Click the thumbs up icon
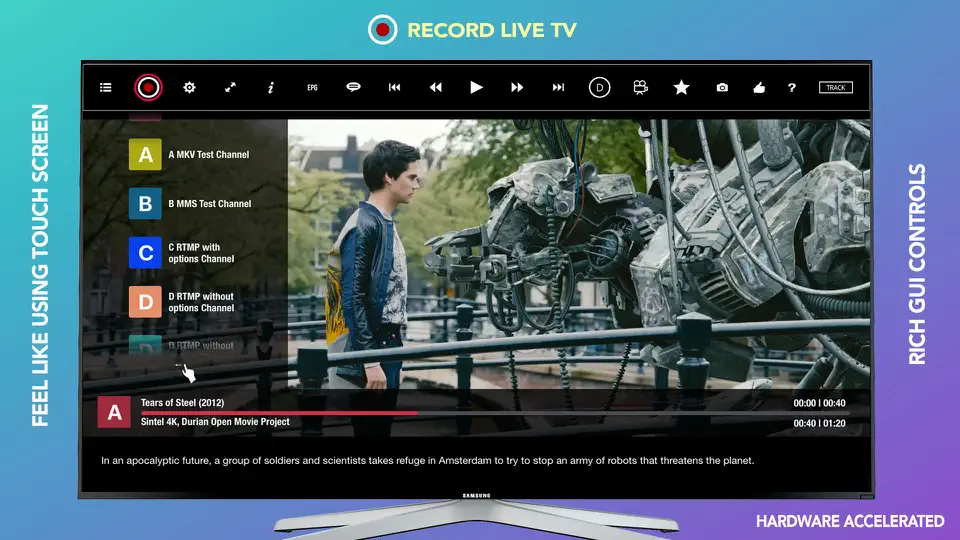This screenshot has height=540, width=960. click(x=759, y=88)
